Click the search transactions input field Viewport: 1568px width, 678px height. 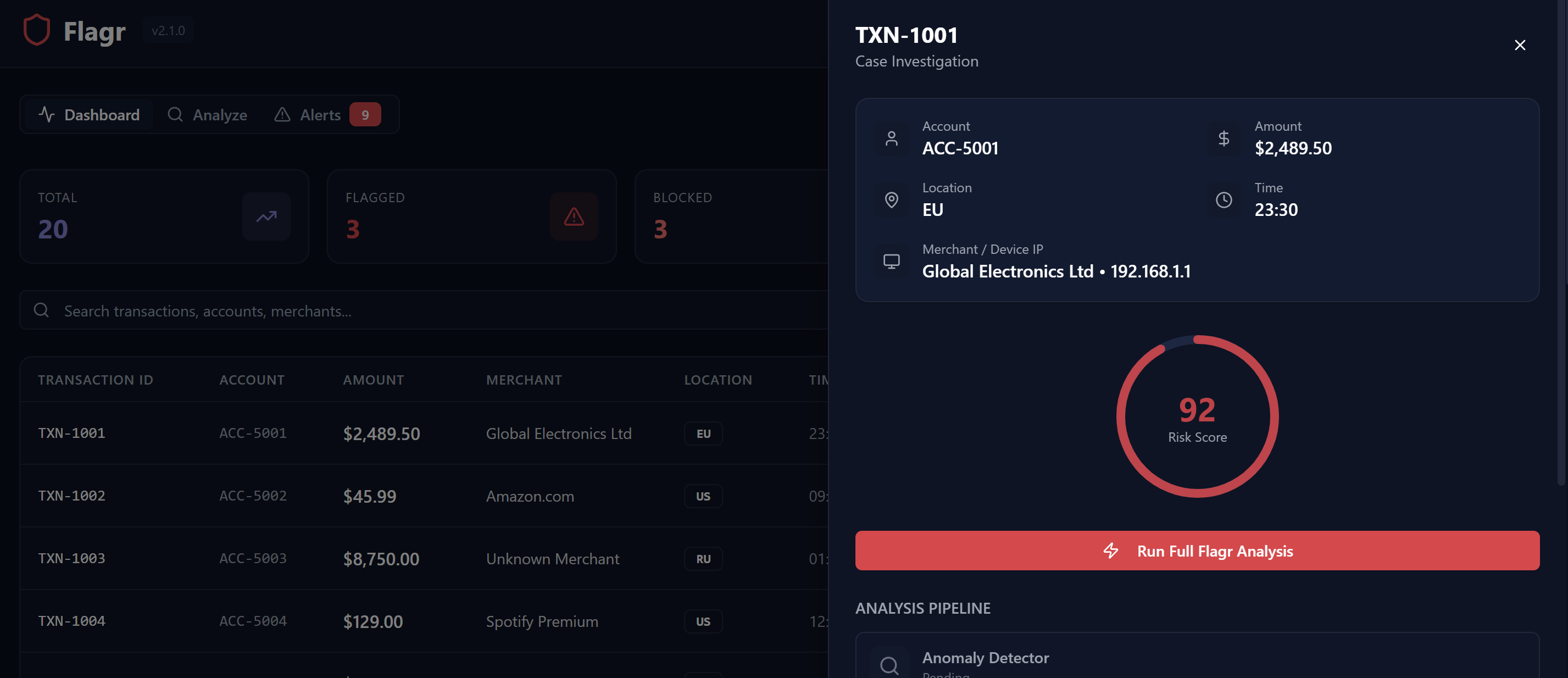426,310
